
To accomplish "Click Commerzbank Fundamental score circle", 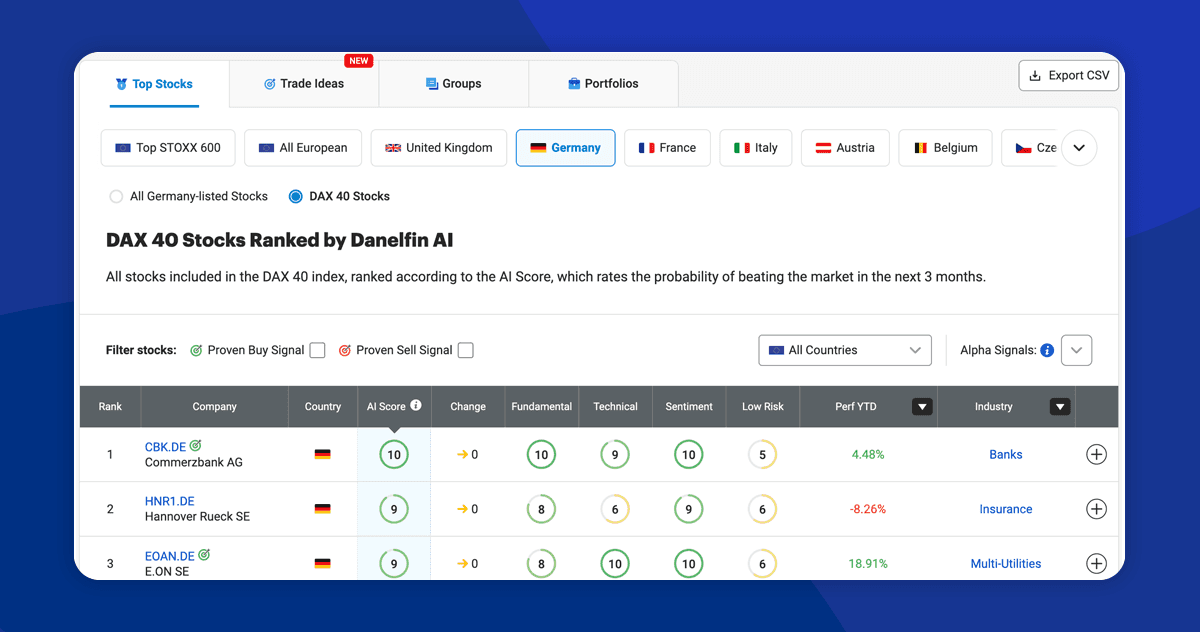I will click(x=541, y=455).
